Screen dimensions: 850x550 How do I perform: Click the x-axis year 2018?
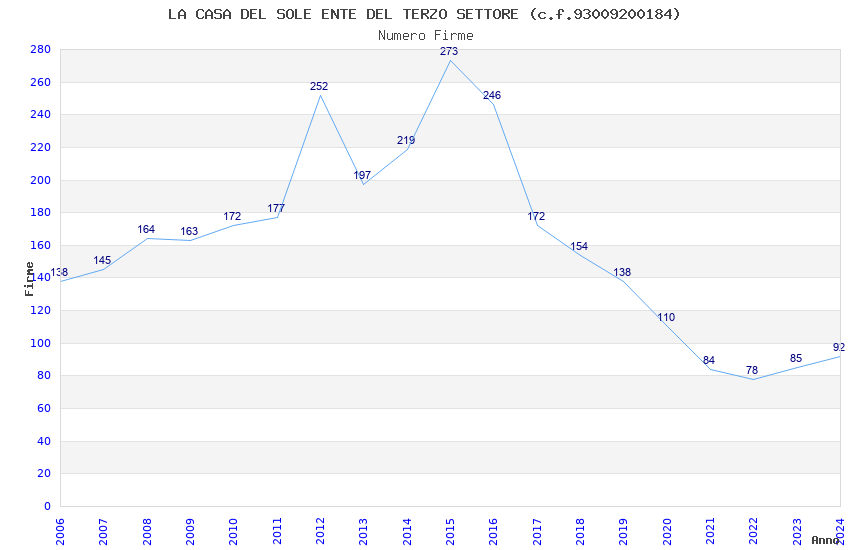click(581, 532)
